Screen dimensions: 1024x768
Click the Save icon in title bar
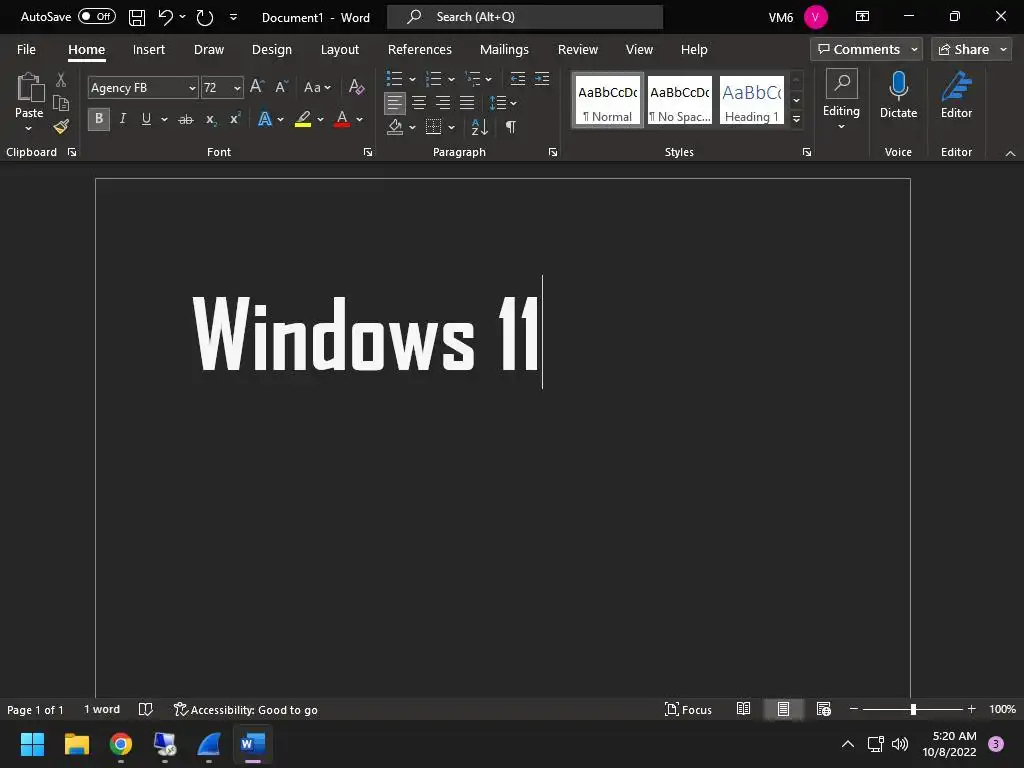pyautogui.click(x=136, y=18)
